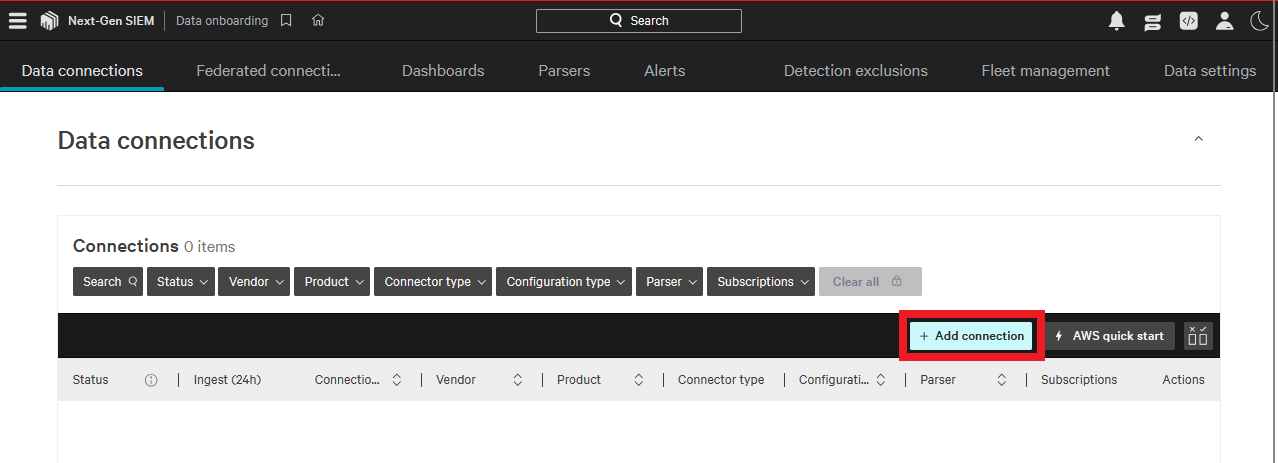Expand the Connector type filter dropdown
The height and width of the screenshot is (463, 1278).
pyautogui.click(x=433, y=282)
